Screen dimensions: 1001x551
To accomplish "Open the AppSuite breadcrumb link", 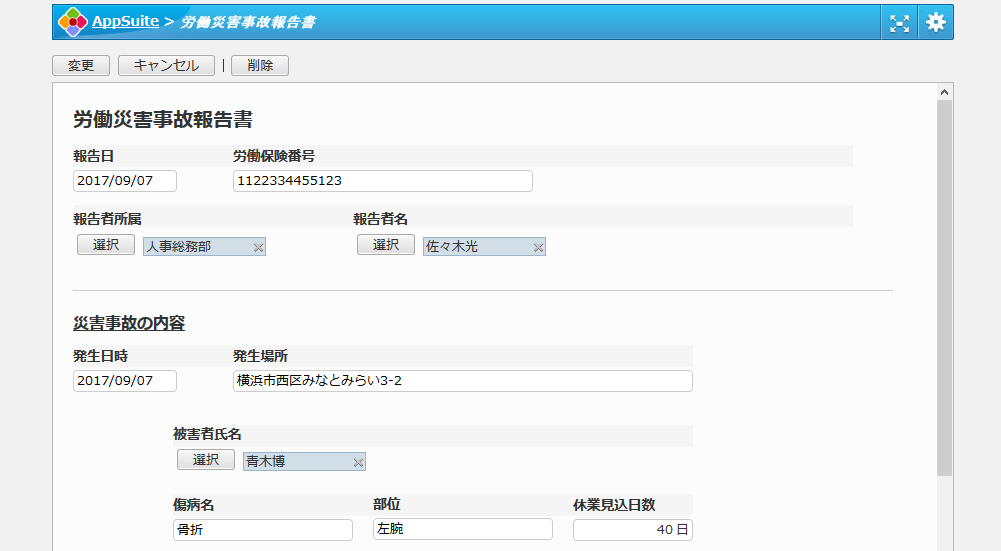I will click(x=124, y=22).
